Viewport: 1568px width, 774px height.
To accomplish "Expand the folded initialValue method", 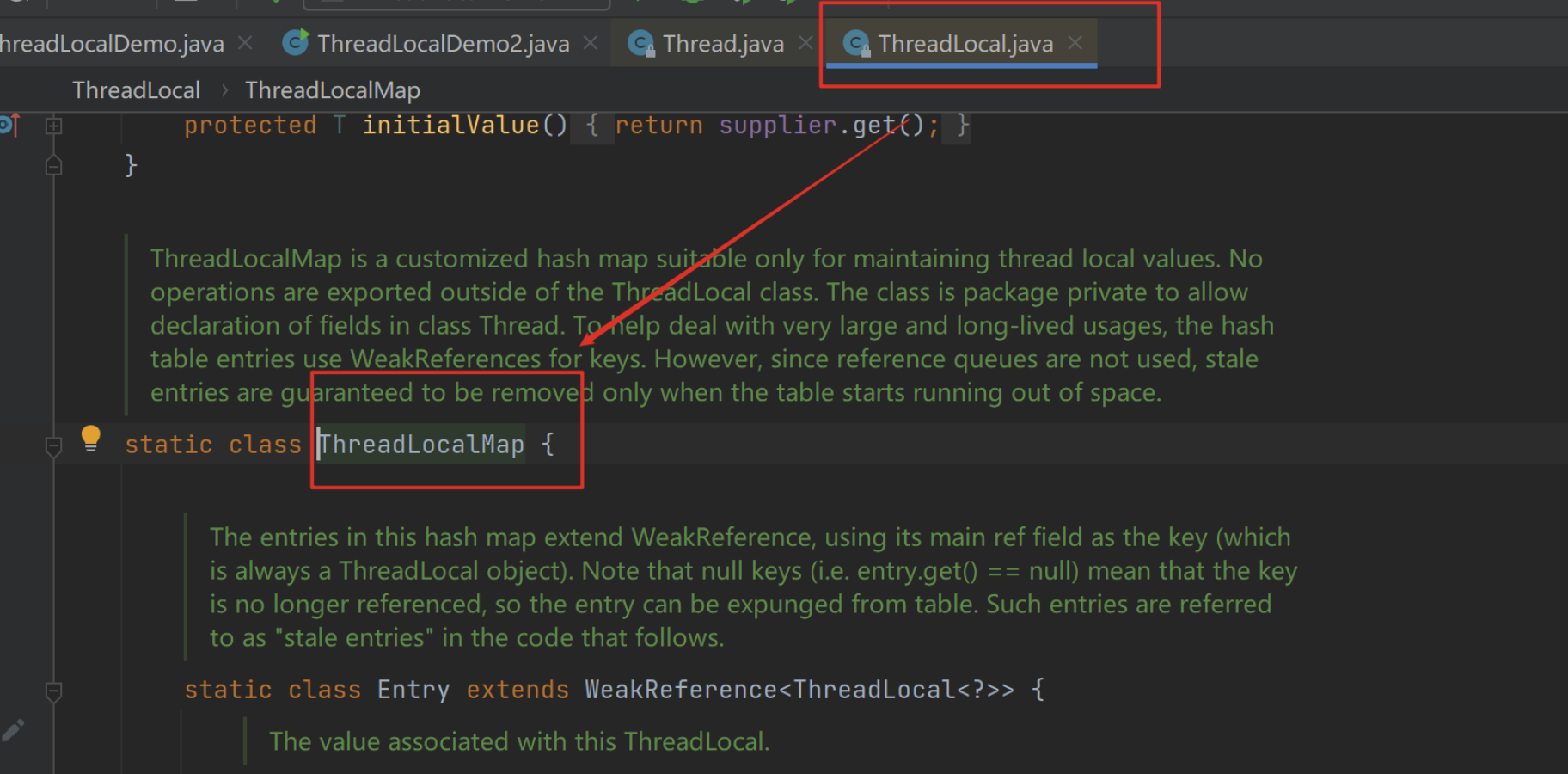I will tap(53, 126).
